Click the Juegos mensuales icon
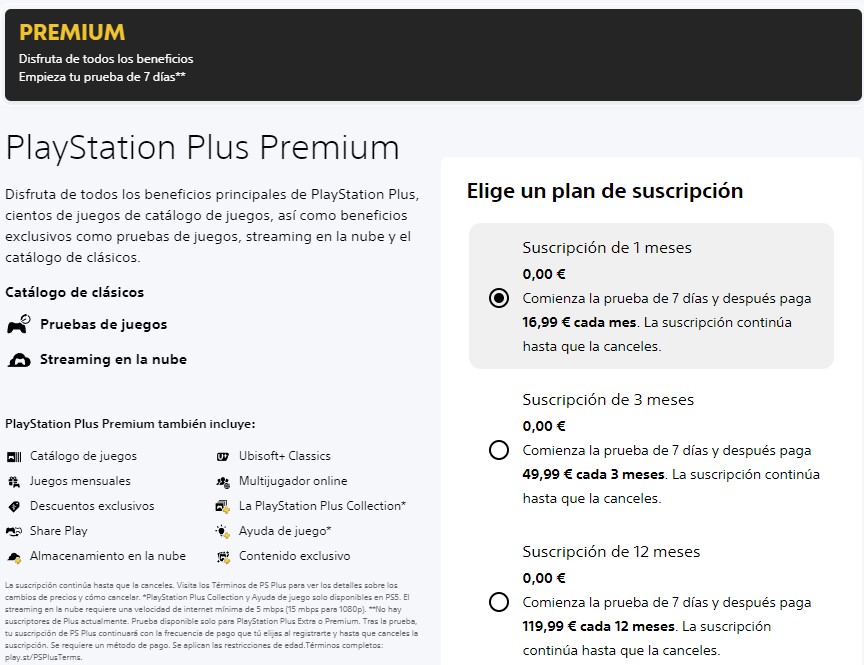Viewport: 864px width, 665px height. [x=14, y=481]
